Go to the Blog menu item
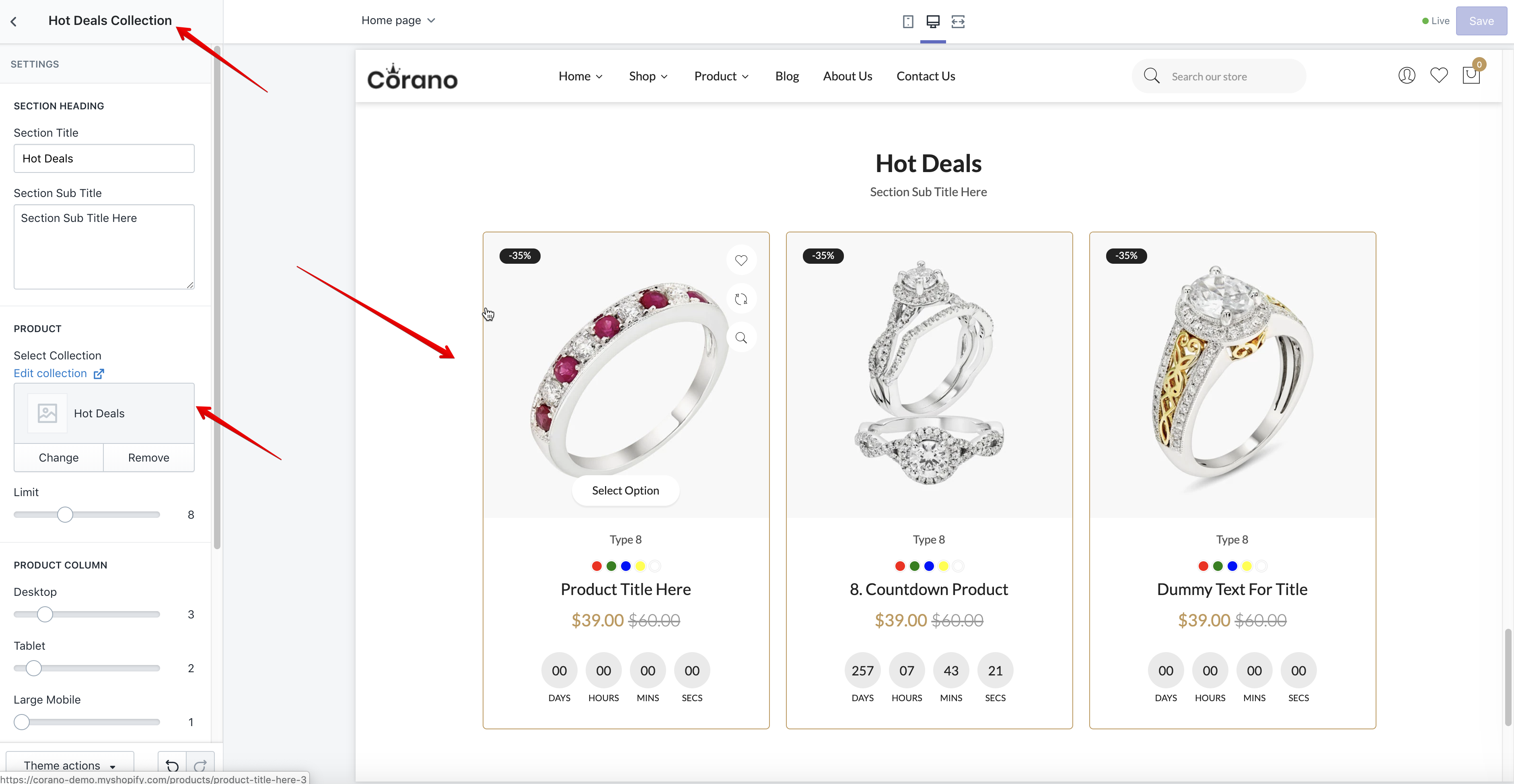The height and width of the screenshot is (784, 1514). pos(786,76)
